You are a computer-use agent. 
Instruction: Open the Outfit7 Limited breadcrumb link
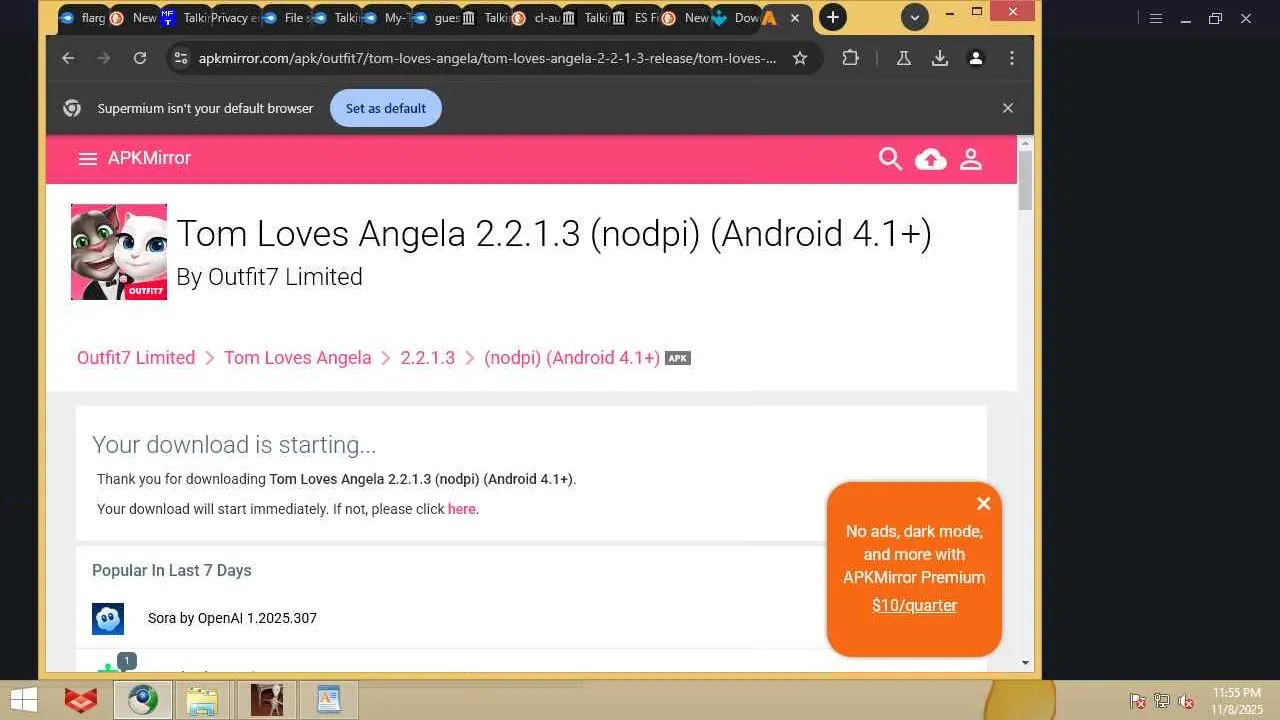[136, 358]
